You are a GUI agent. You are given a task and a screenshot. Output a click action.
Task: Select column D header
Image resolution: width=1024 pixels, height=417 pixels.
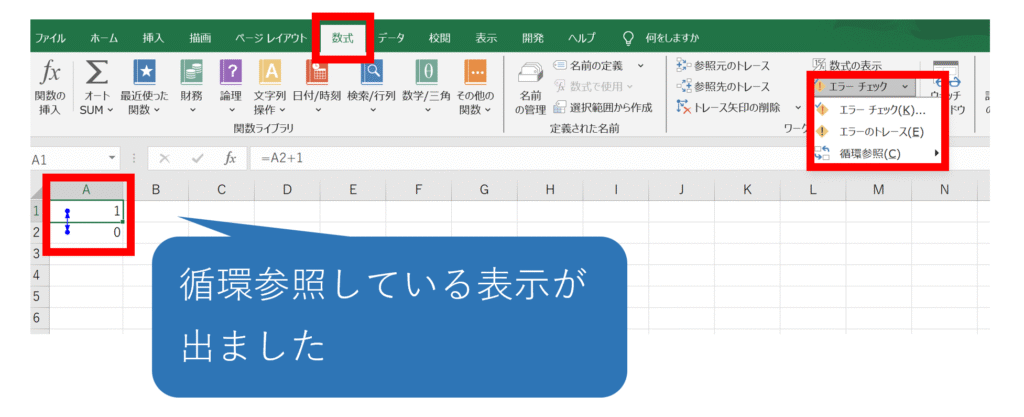(x=287, y=190)
